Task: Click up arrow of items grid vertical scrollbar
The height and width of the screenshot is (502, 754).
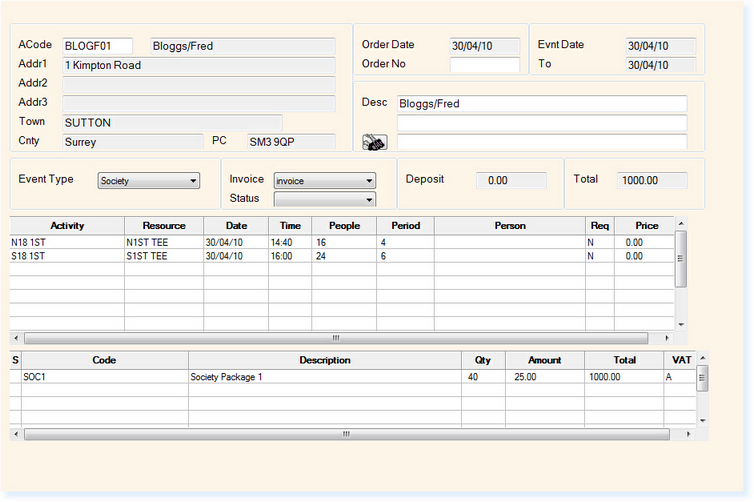Action: pyautogui.click(x=702, y=357)
